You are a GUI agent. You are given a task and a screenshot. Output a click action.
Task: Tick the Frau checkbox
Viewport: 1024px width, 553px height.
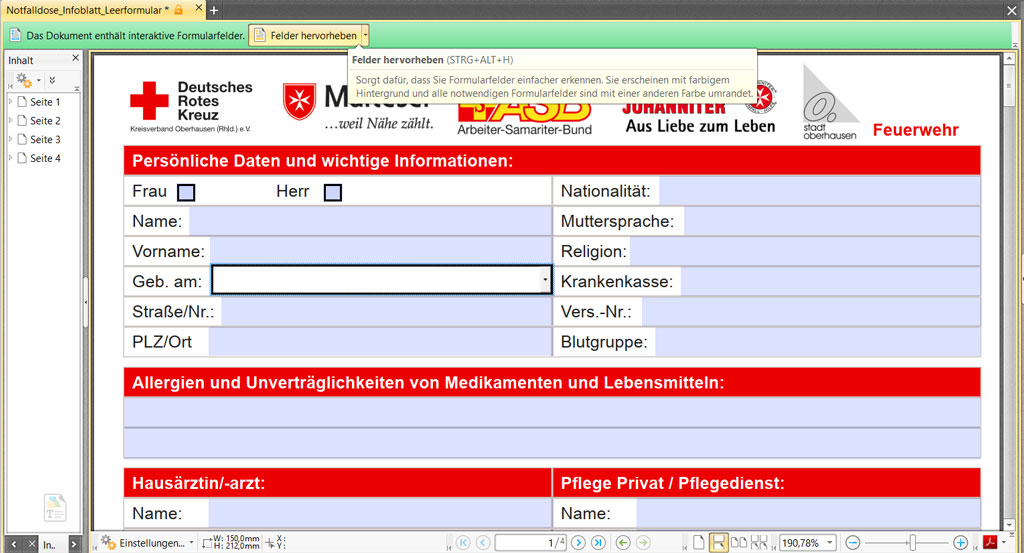pyautogui.click(x=186, y=192)
